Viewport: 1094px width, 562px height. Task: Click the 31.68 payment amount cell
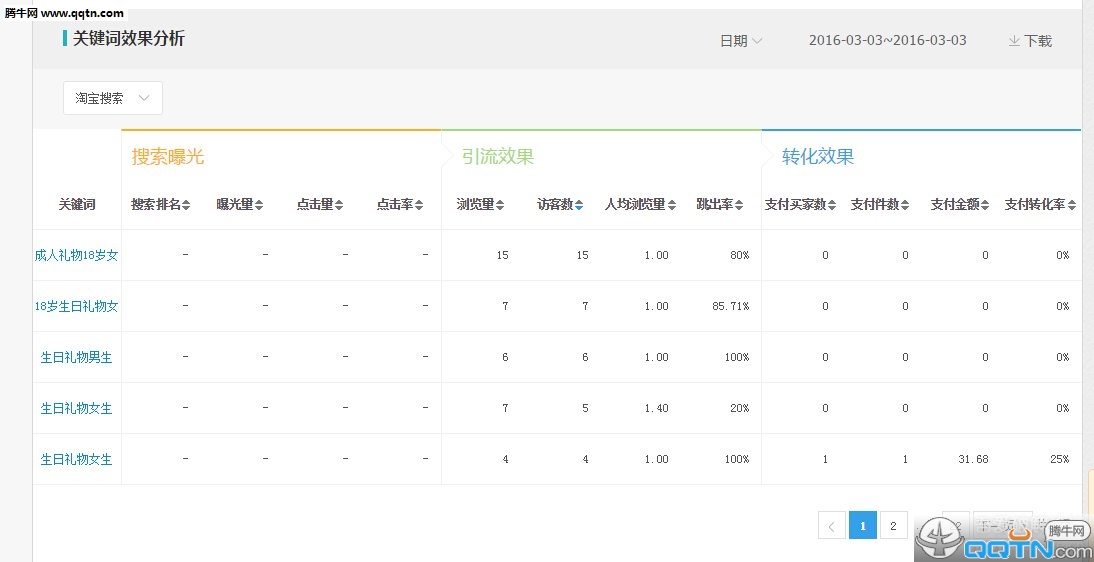click(973, 459)
